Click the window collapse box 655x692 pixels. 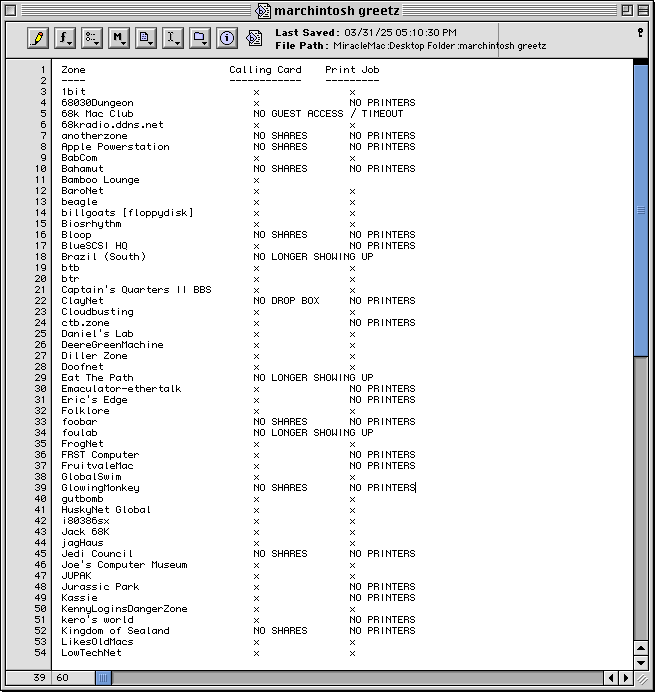tap(643, 10)
